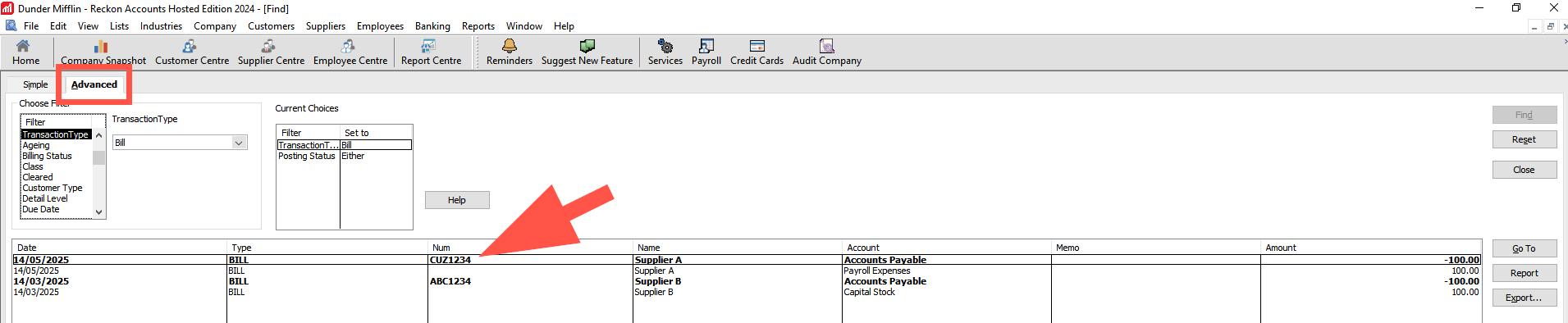Open the Industries menu
This screenshot has width=1568, height=323.
161,26
